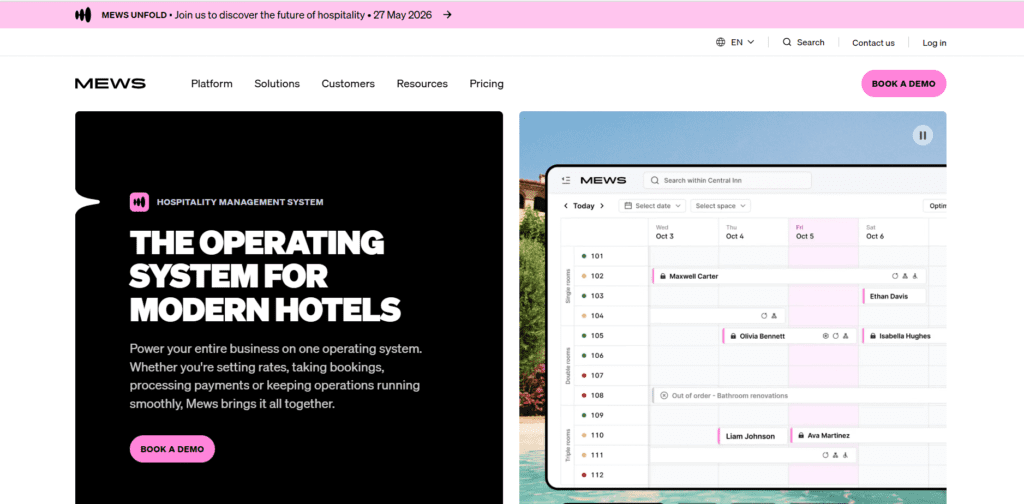Viewport: 1024px width, 504px height.
Task: Click the Triple rooms group label
Action: [x=568, y=445]
